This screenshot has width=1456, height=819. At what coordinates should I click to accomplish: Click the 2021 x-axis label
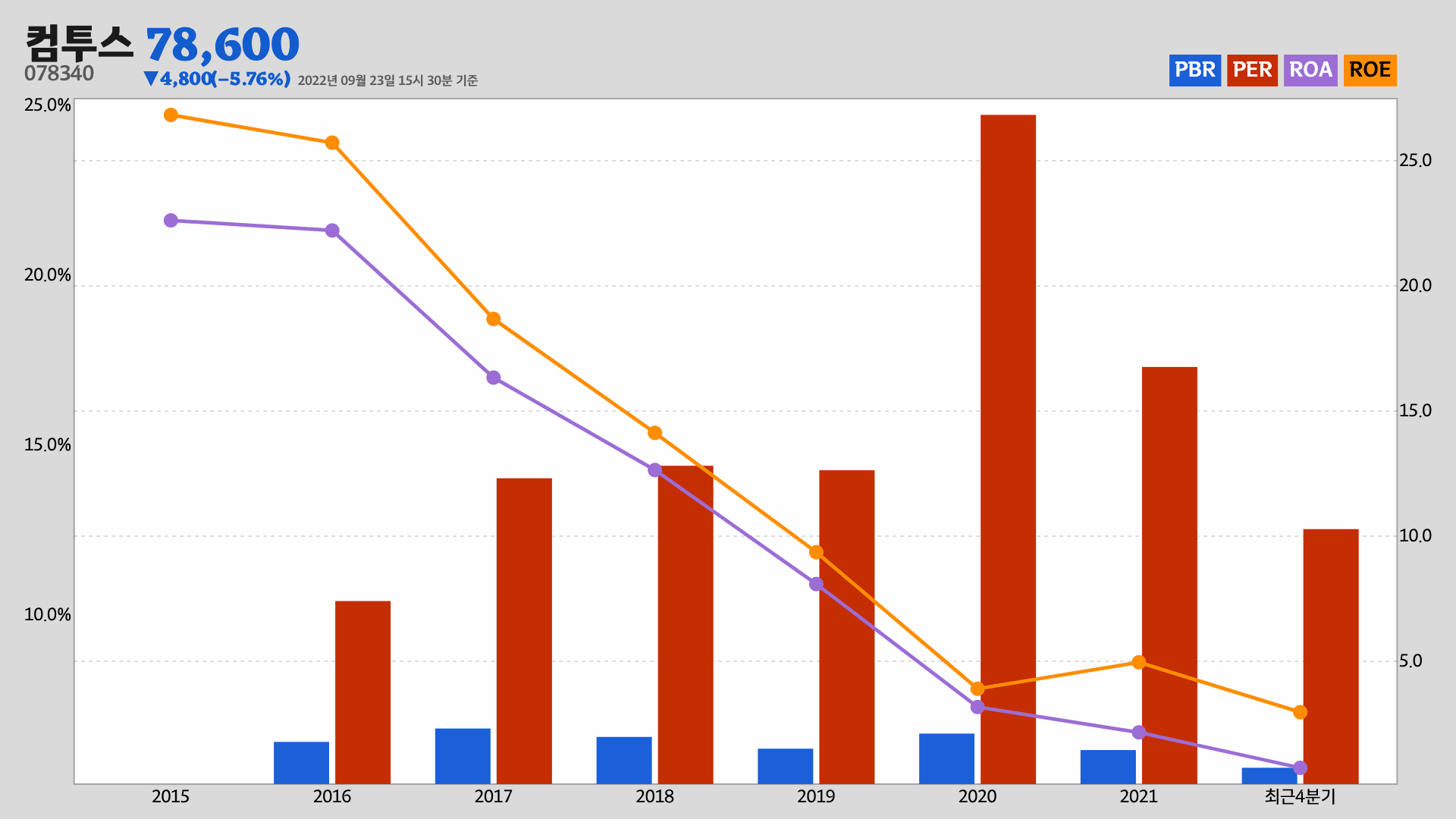coord(1139,796)
